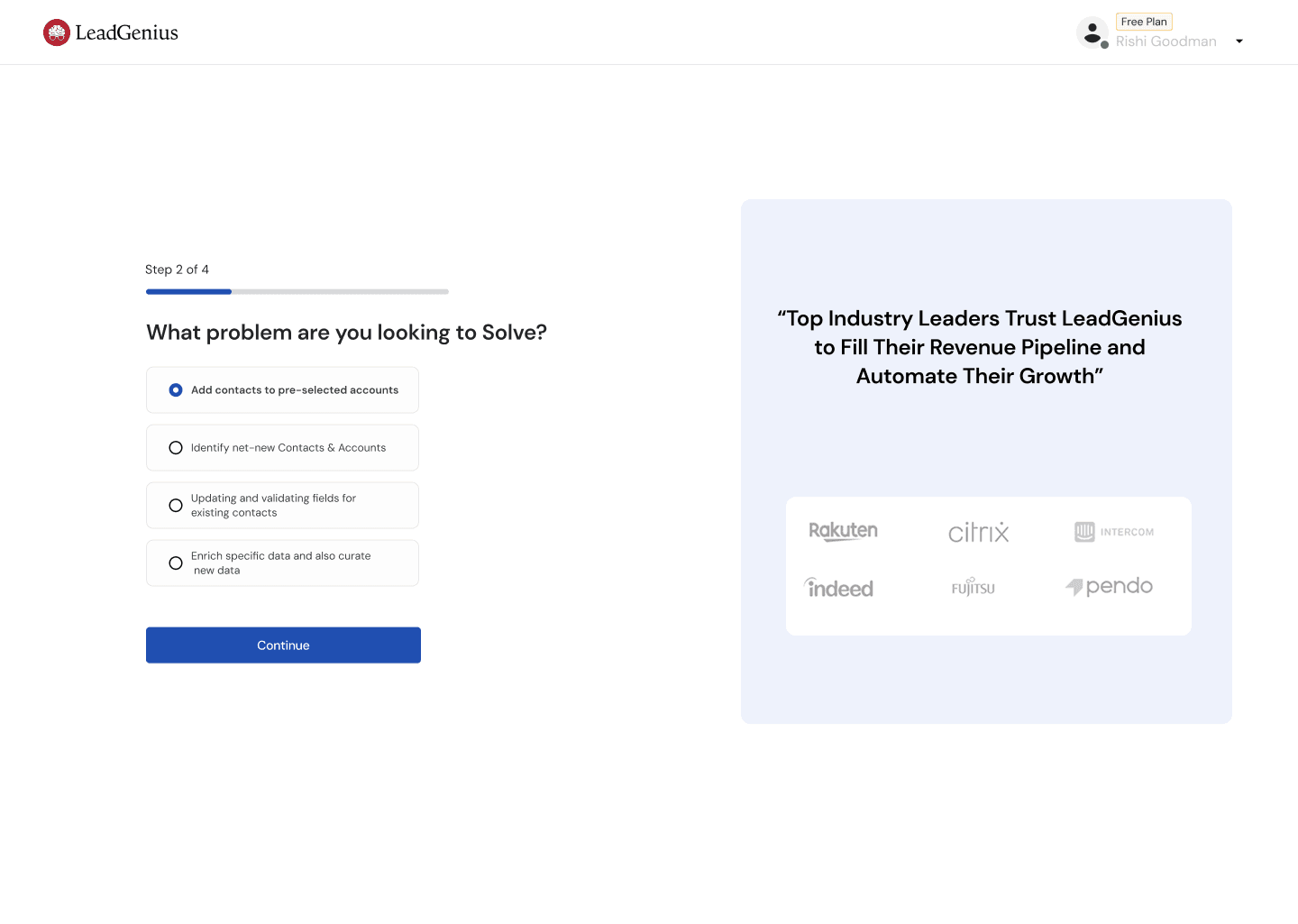The height and width of the screenshot is (924, 1298).
Task: Select 'Identify net-new Contacts & Accounts'
Action: tap(282, 447)
